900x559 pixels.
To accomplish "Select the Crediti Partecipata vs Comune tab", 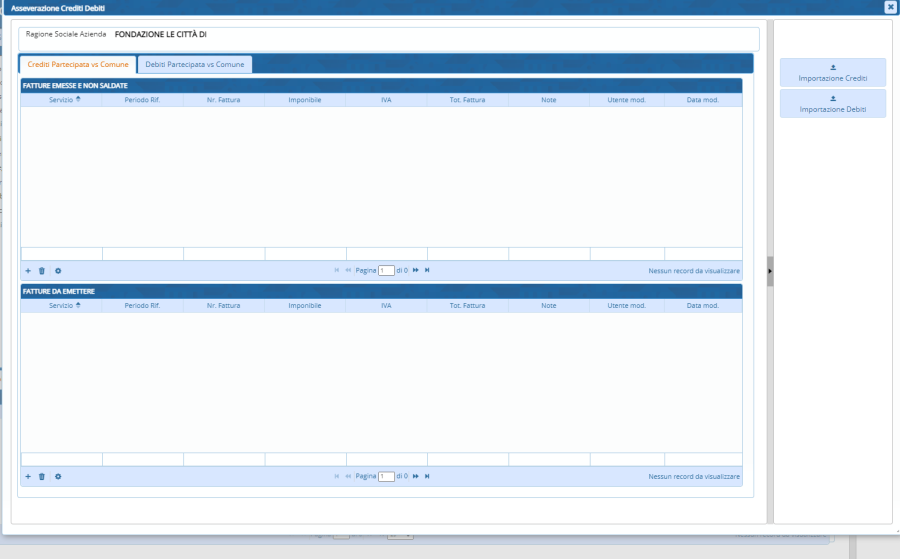I will tap(78, 64).
